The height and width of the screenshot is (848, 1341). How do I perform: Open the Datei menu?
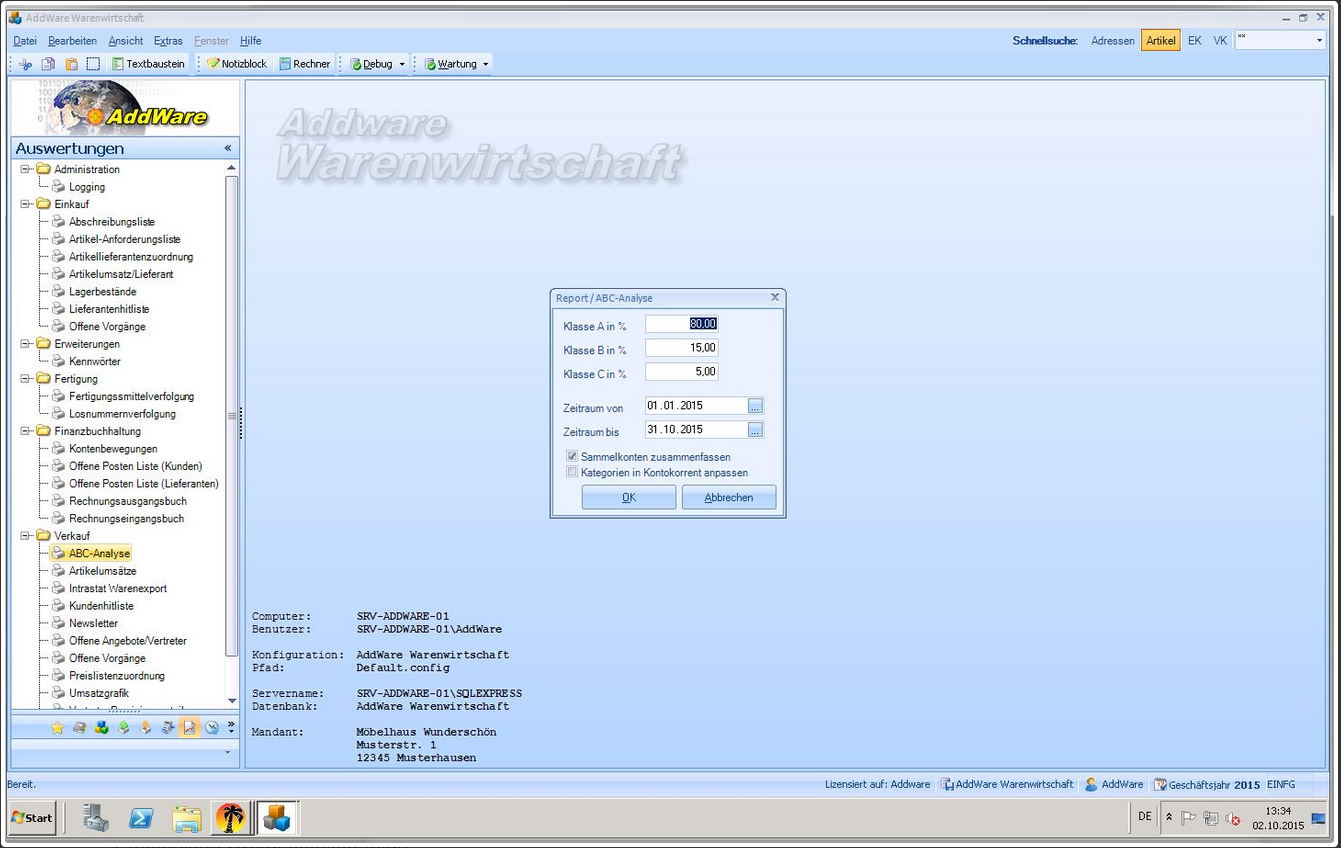point(25,41)
